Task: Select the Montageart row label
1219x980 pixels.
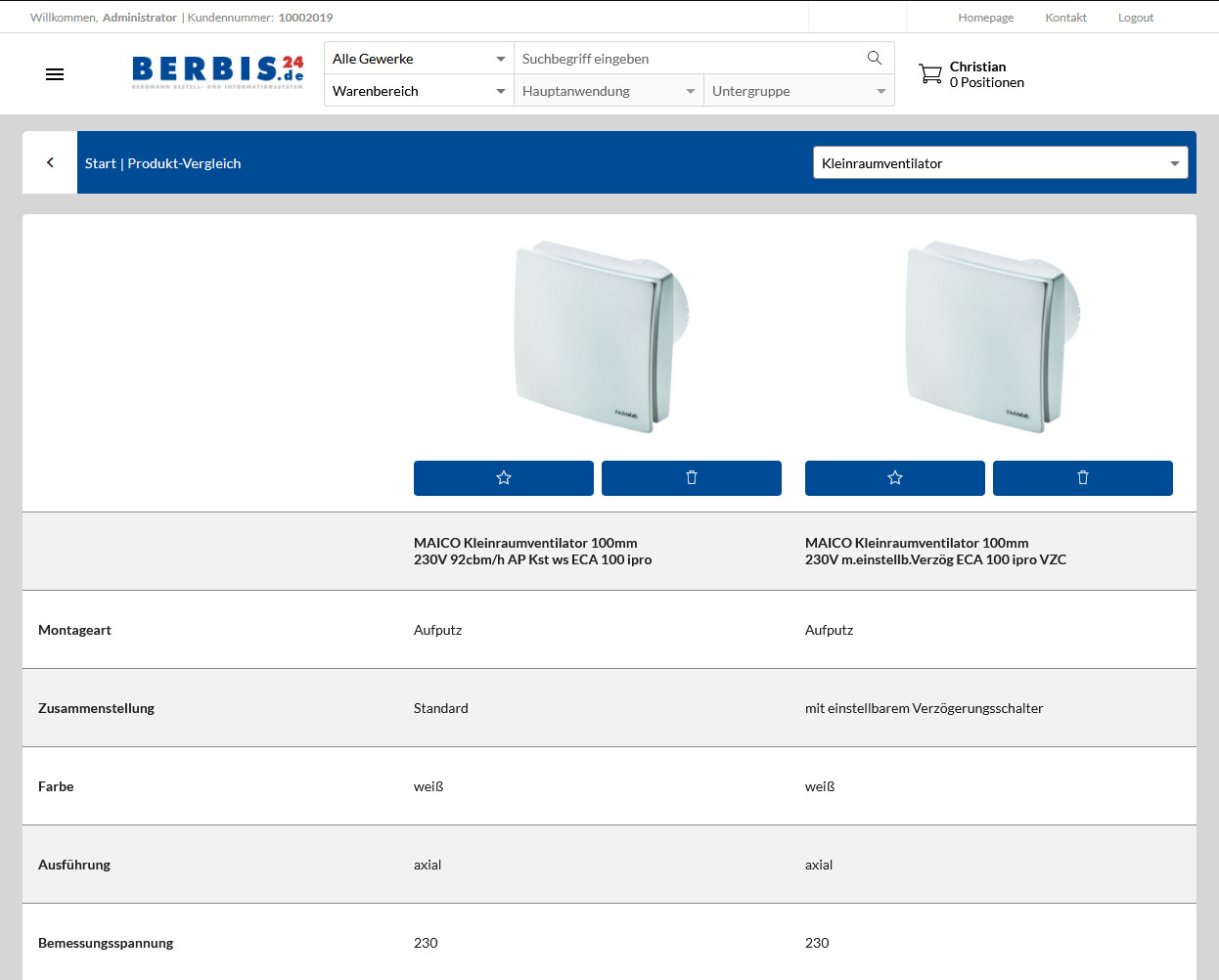Action: pyautogui.click(x=74, y=630)
